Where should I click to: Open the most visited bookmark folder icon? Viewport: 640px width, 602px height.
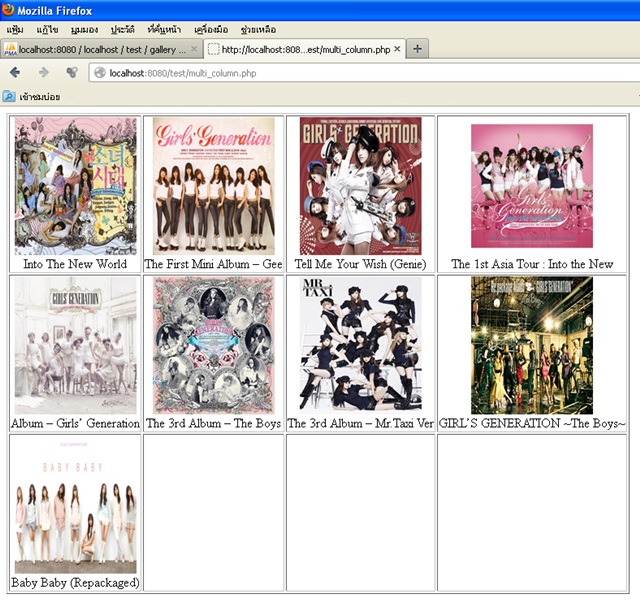pyautogui.click(x=9, y=97)
